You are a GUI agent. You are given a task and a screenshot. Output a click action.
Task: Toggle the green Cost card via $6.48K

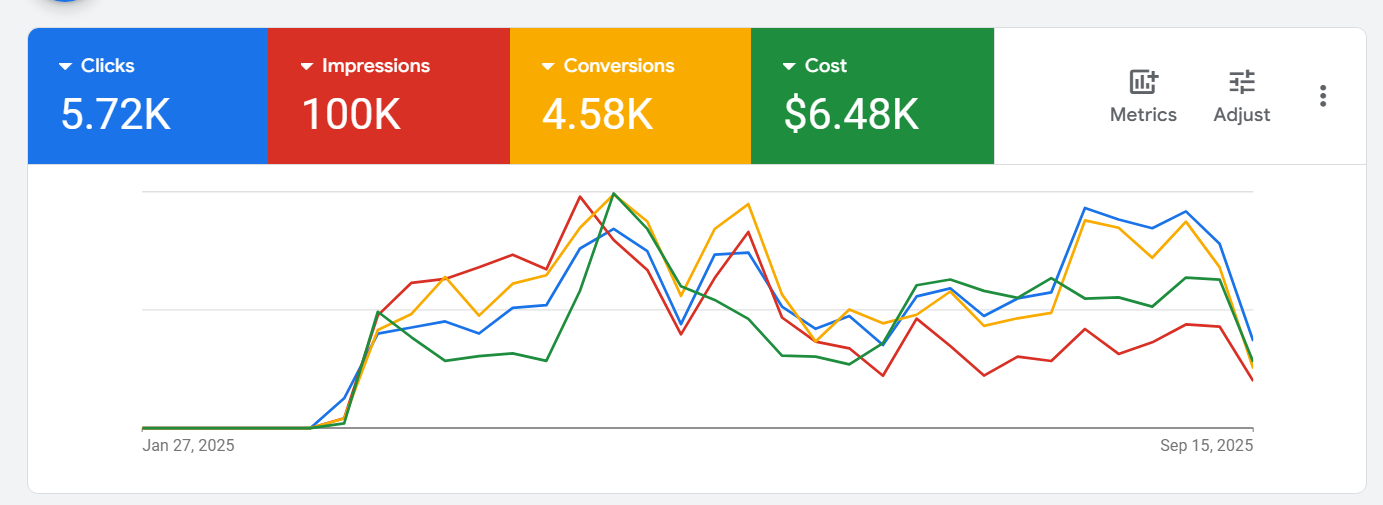click(851, 114)
